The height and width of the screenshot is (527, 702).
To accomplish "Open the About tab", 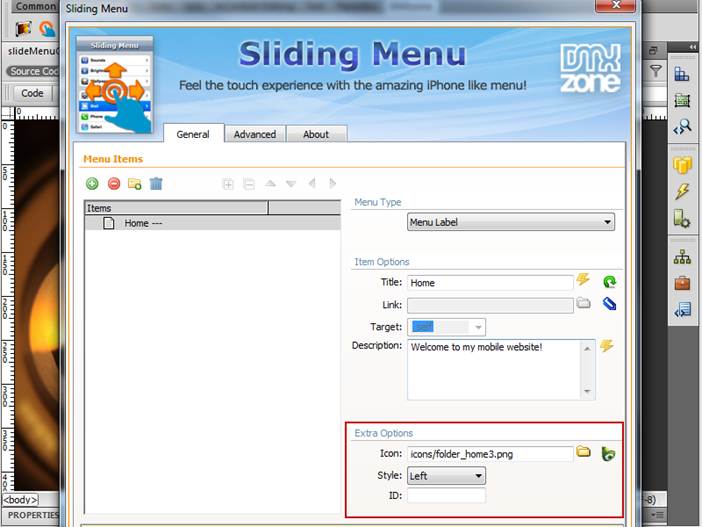I will tap(316, 134).
